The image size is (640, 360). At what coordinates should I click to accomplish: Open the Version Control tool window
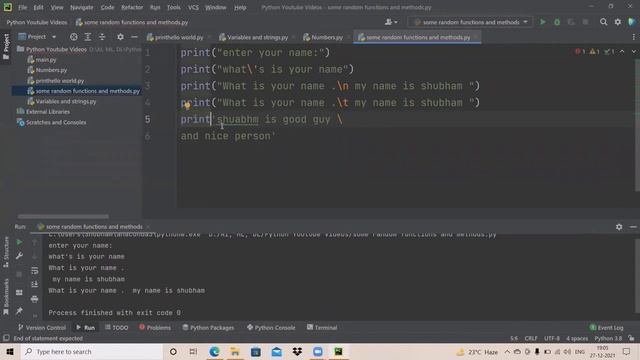coord(42,327)
